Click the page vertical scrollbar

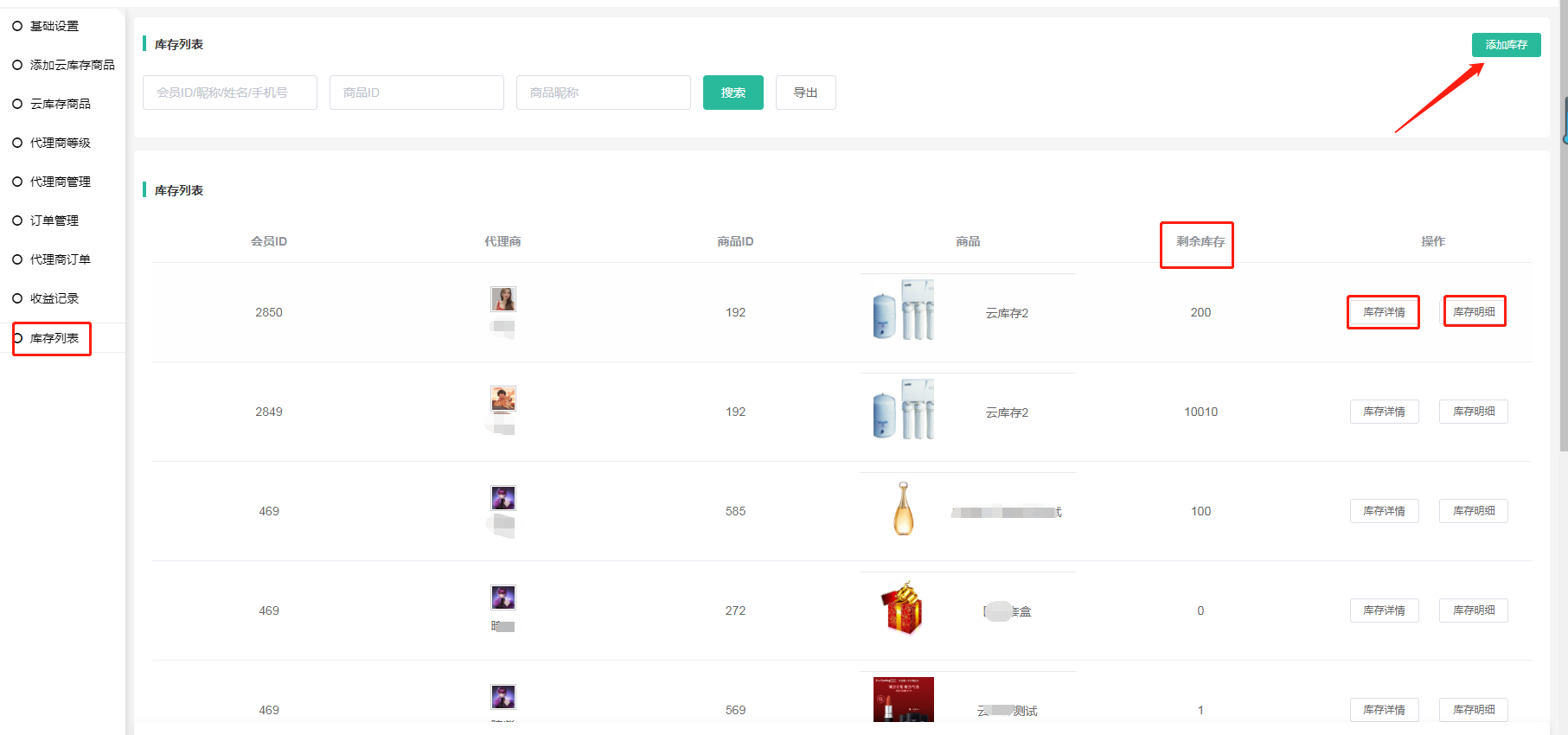pyautogui.click(x=1563, y=259)
